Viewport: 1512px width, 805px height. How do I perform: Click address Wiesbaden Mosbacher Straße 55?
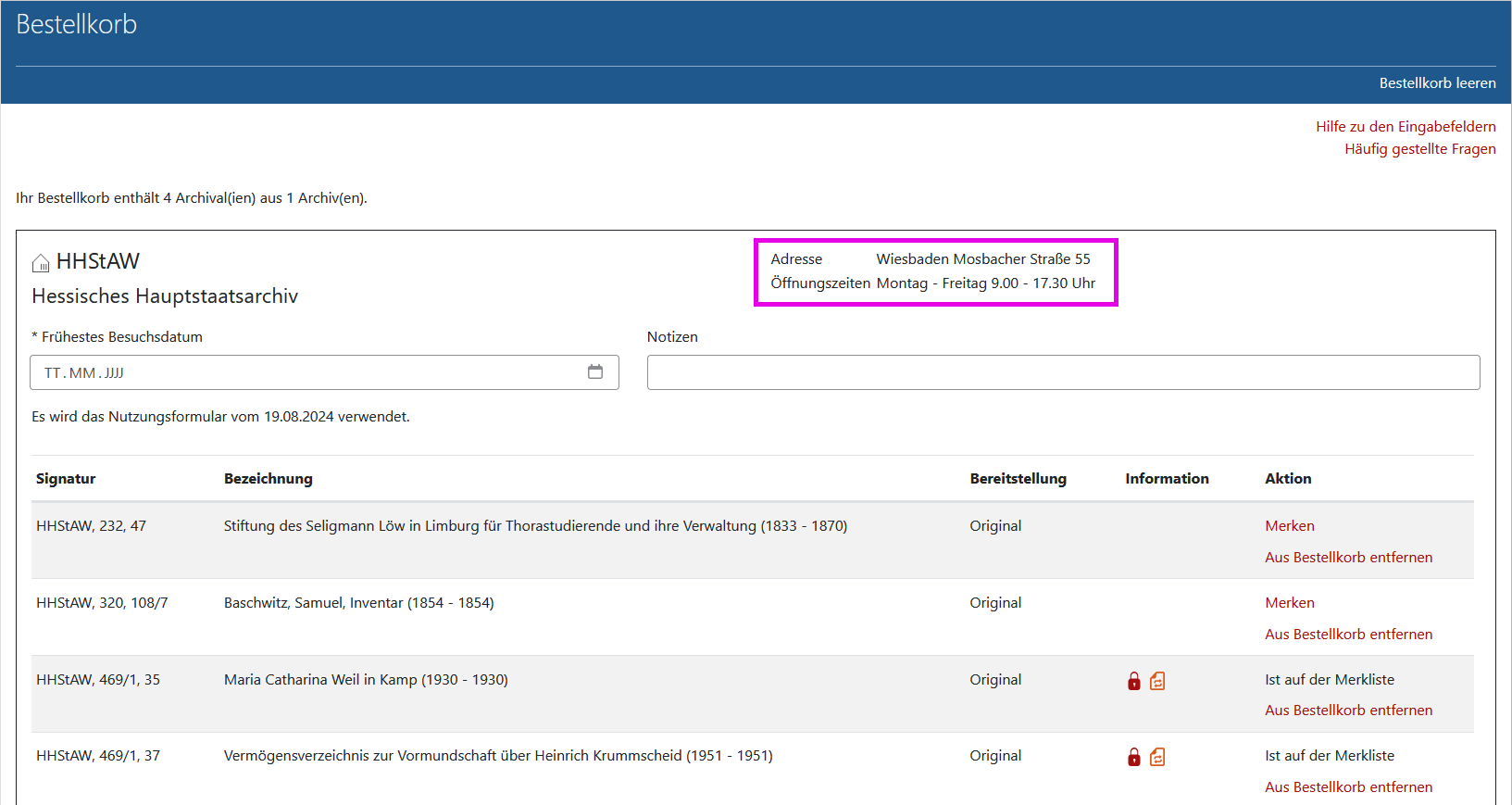pos(983,259)
